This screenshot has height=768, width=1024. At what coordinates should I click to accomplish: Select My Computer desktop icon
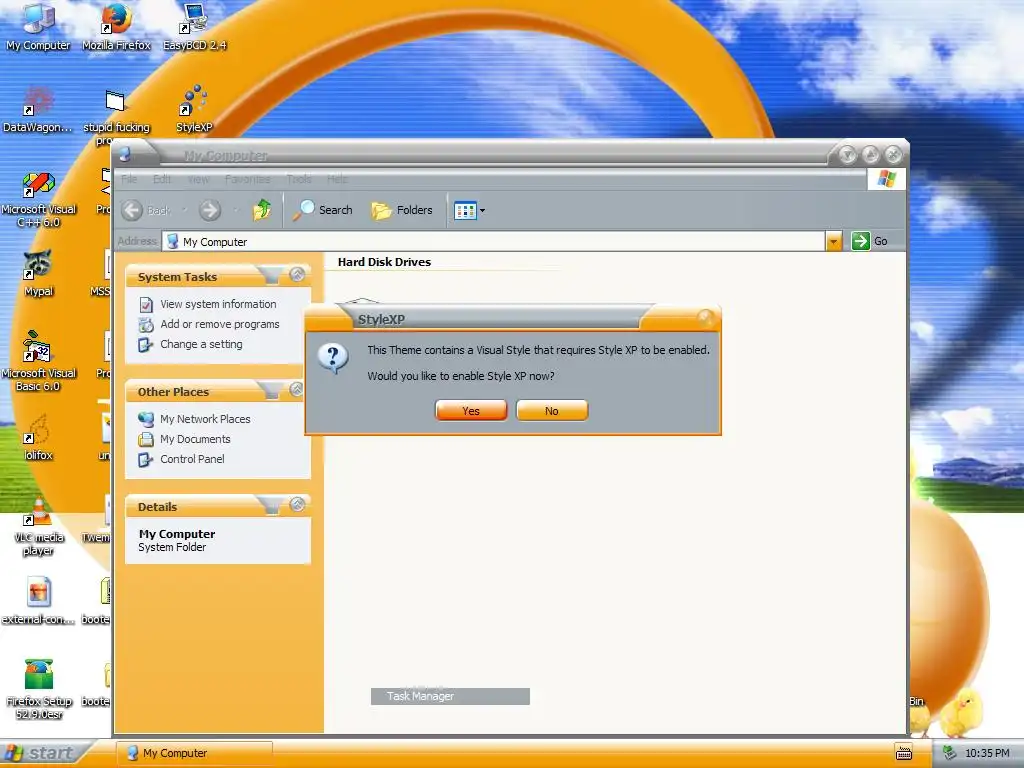[38, 27]
